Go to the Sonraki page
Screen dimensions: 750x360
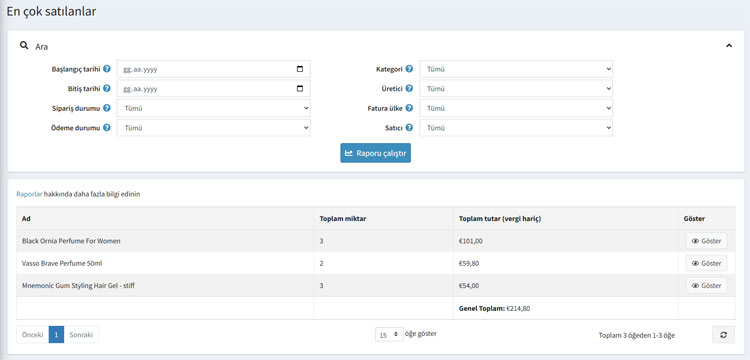pyautogui.click(x=81, y=335)
